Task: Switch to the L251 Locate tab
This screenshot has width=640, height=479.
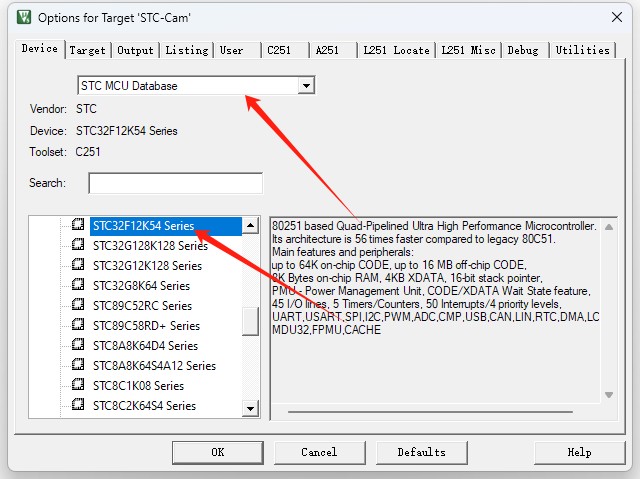Action: click(x=396, y=50)
